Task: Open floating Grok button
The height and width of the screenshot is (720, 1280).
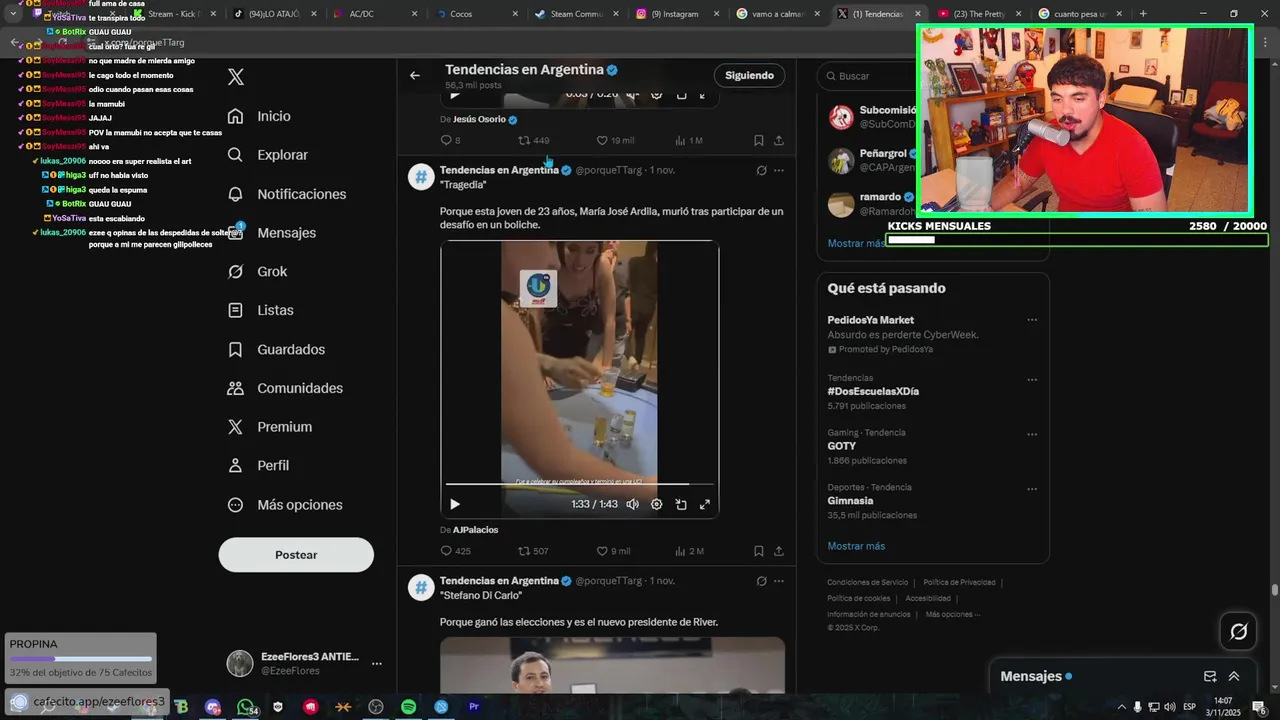Action: coord(1239,632)
